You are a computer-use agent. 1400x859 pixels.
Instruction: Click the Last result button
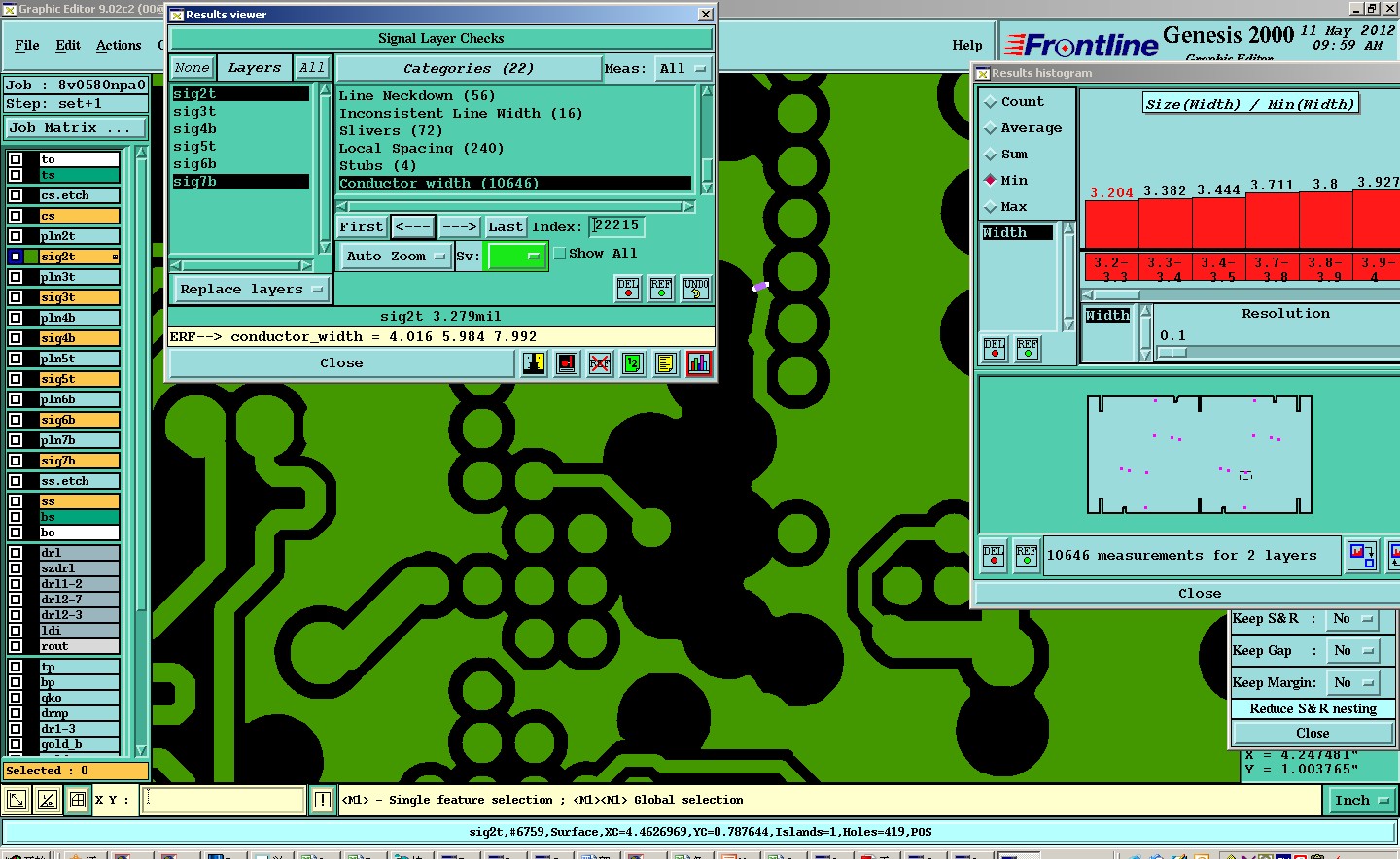(506, 227)
